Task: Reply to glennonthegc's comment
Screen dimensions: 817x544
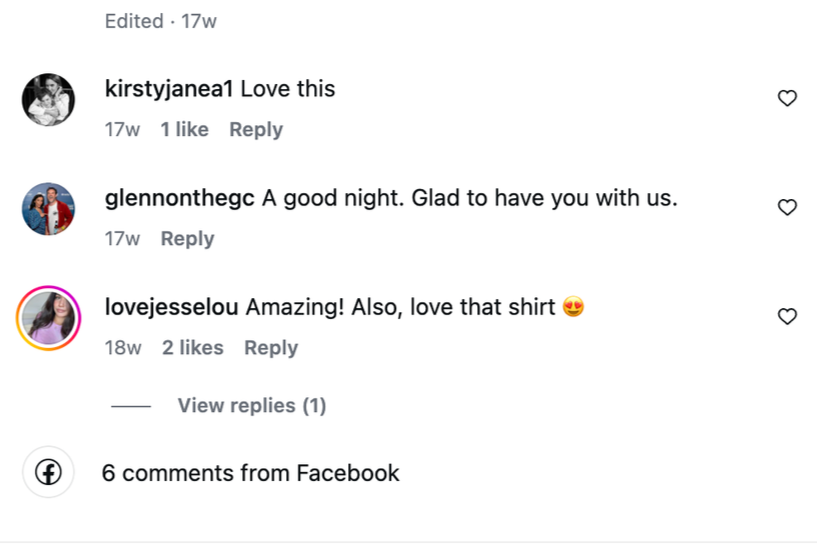Action: click(x=188, y=239)
